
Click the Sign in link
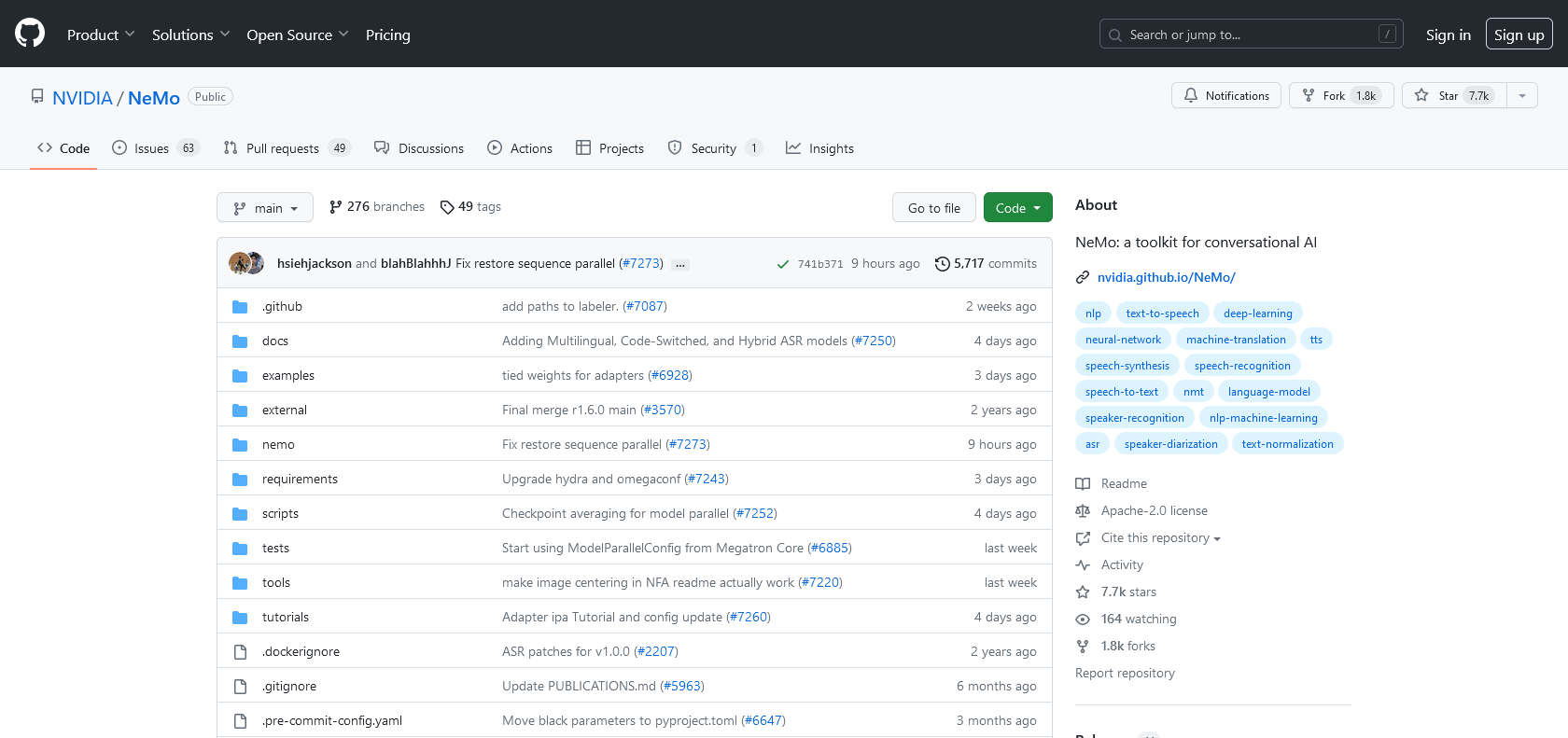click(1449, 35)
